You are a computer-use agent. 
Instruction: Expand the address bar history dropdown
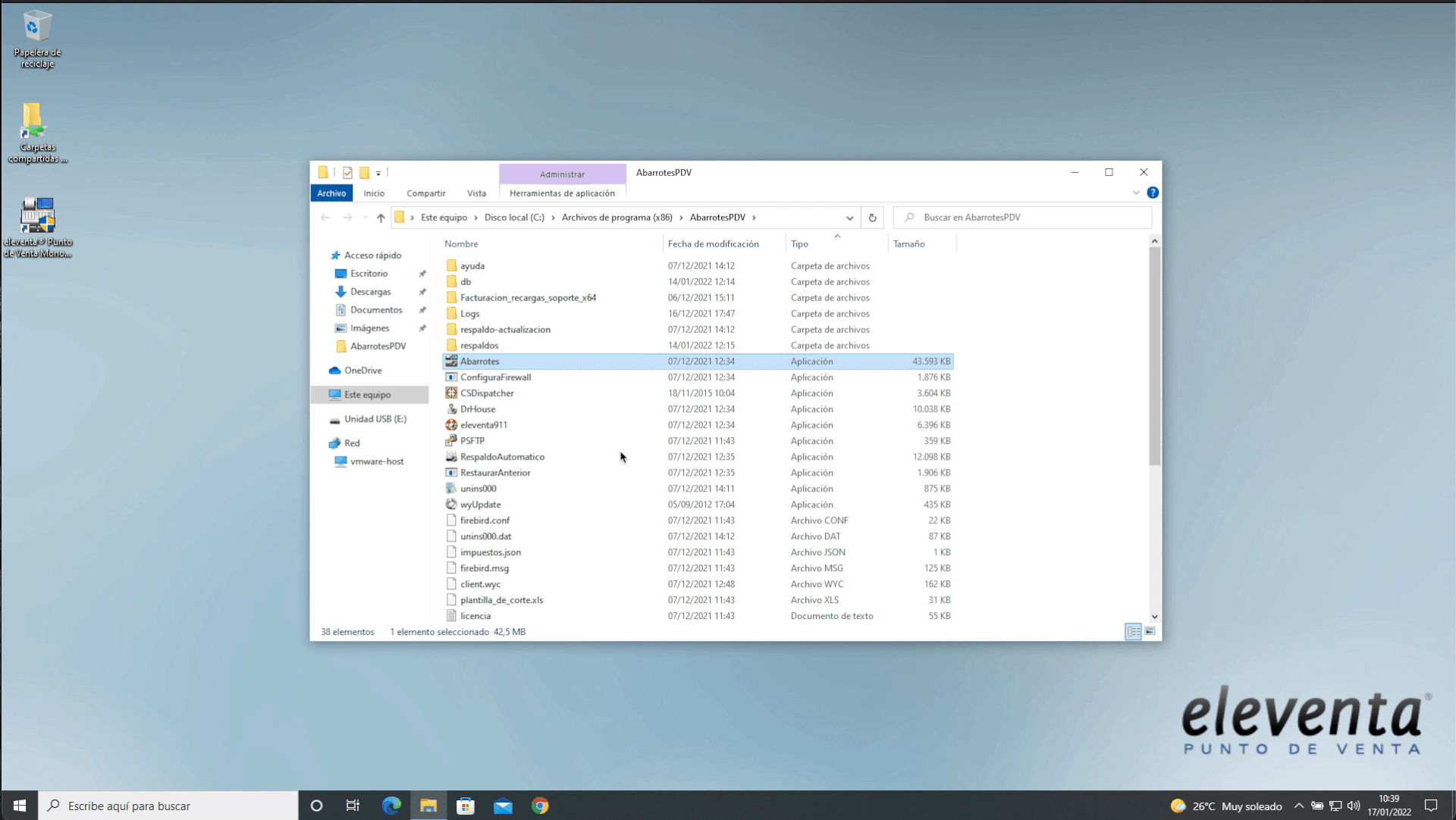tap(849, 218)
